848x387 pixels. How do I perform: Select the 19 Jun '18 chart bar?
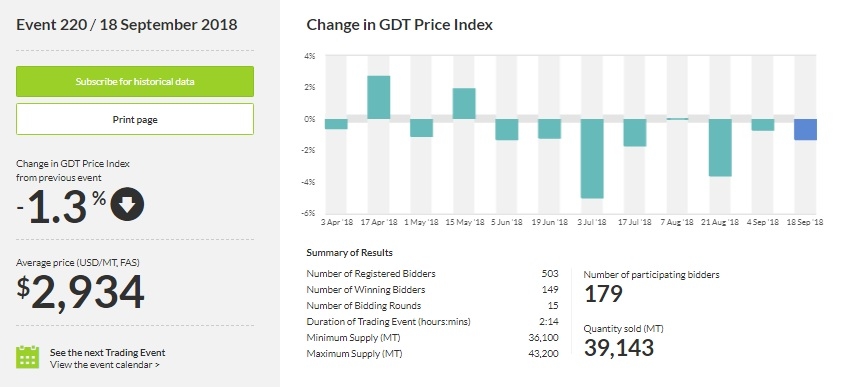tap(549, 129)
